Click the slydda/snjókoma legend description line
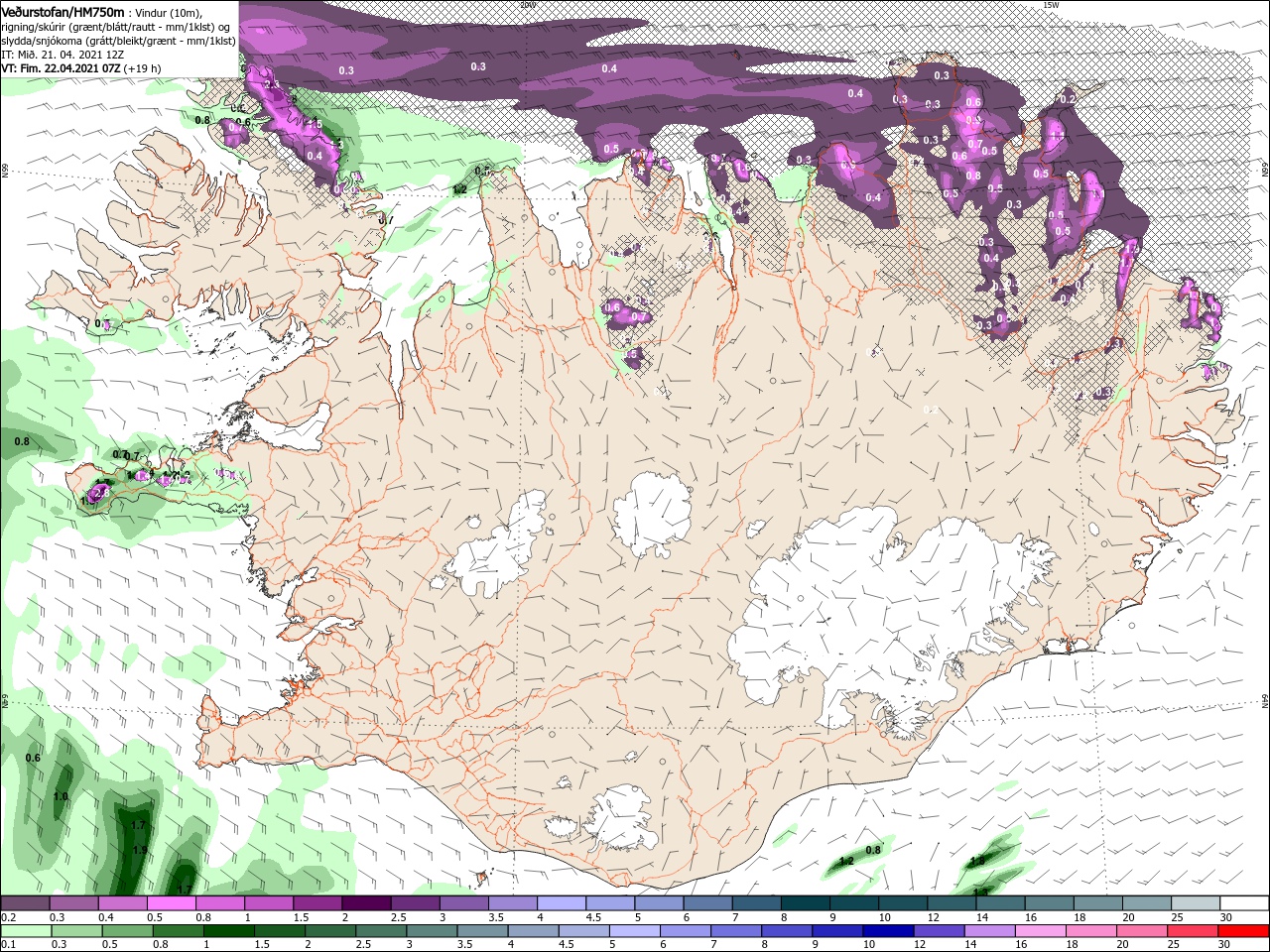The image size is (1270, 952). tap(118, 41)
